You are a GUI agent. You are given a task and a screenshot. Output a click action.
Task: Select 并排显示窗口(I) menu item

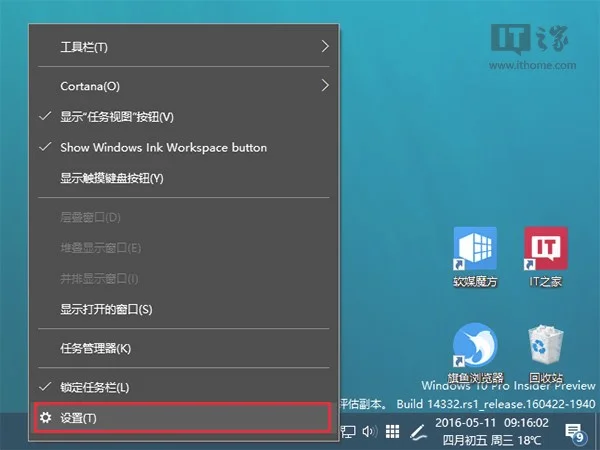[x=184, y=279]
